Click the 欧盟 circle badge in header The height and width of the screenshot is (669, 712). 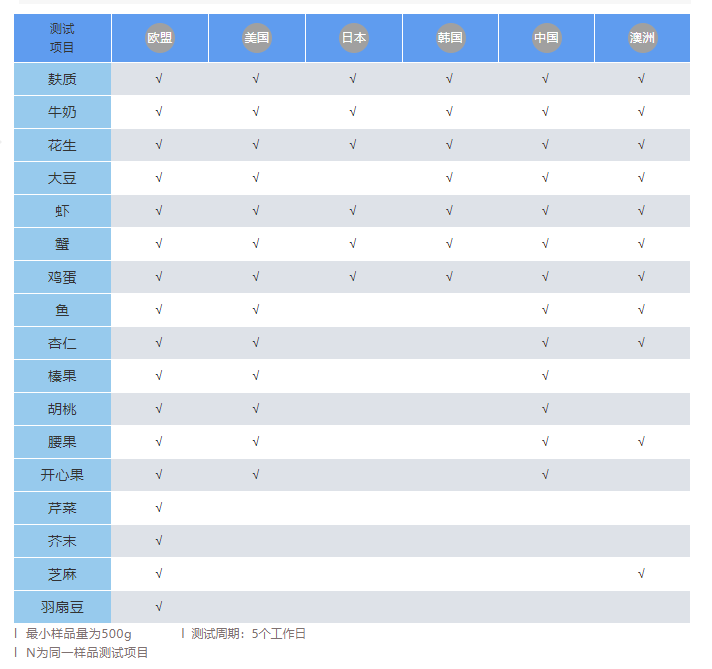point(160,38)
